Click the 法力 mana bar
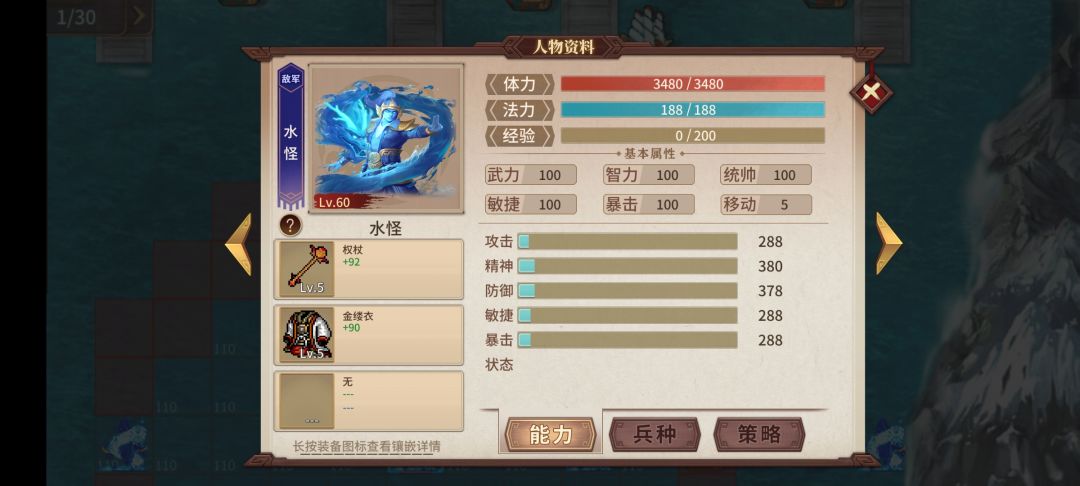This screenshot has width=1080, height=486. 692,110
